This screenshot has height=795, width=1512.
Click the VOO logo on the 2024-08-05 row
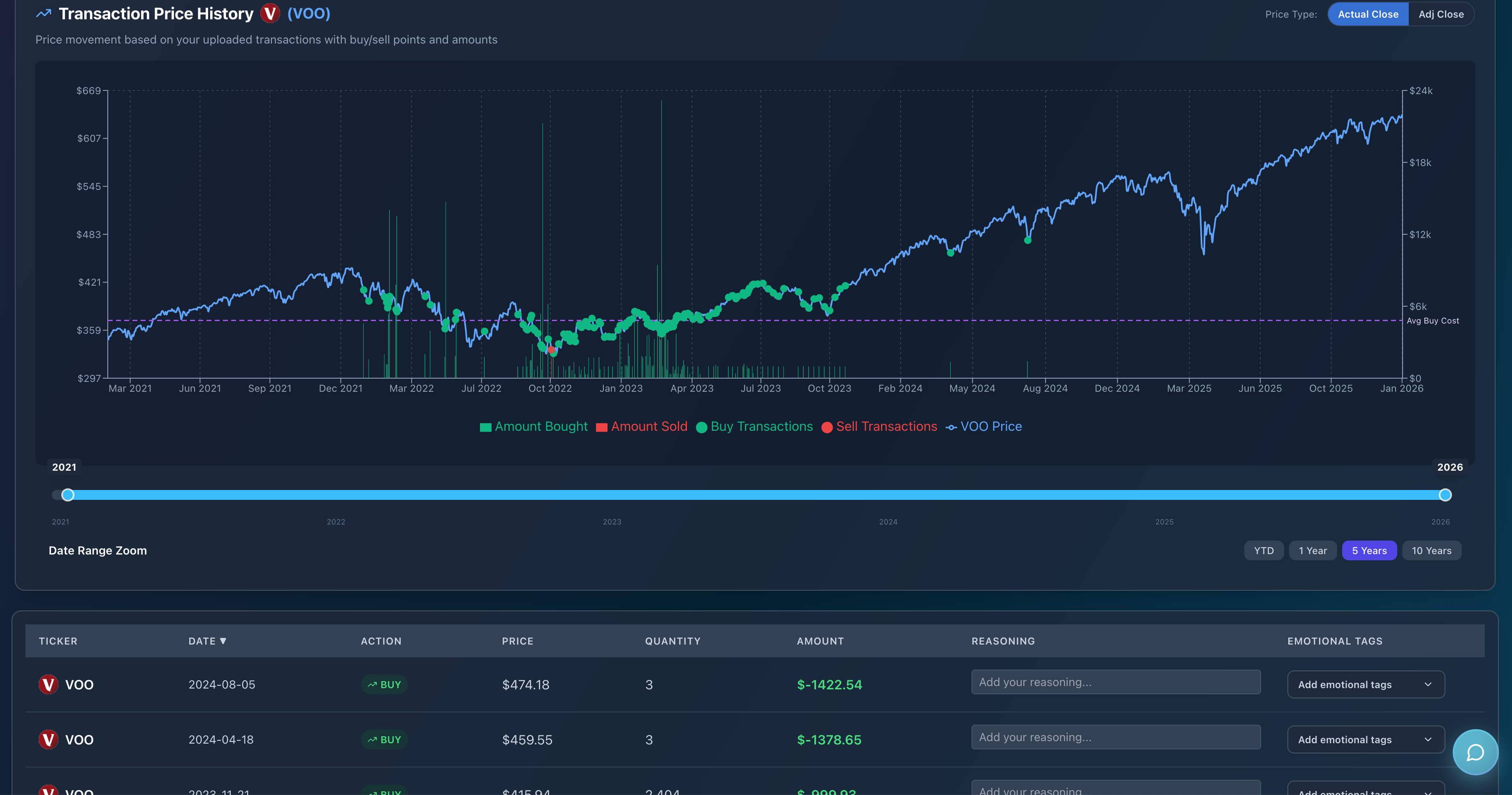click(48, 684)
